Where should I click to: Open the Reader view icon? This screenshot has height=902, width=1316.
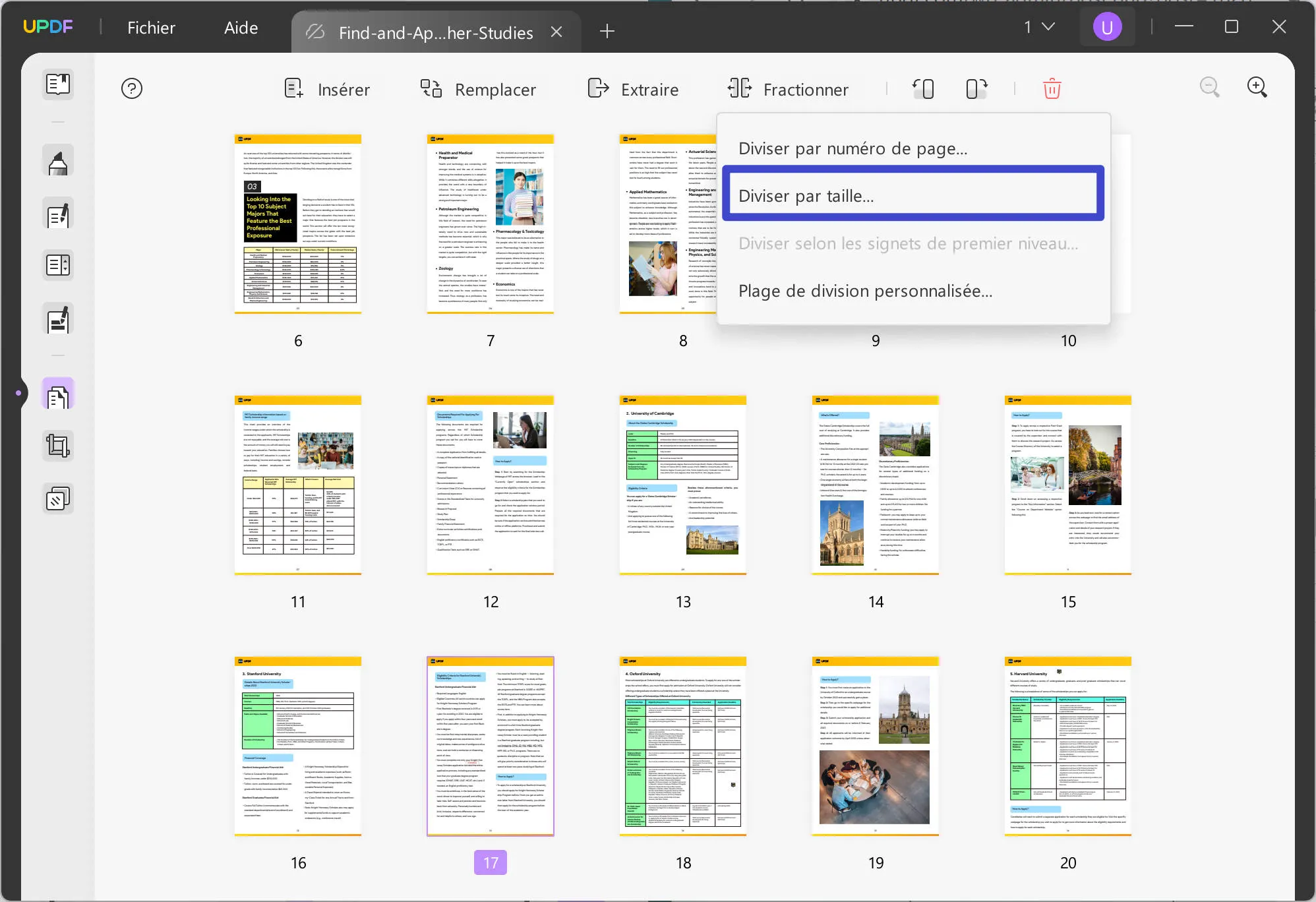(x=58, y=84)
